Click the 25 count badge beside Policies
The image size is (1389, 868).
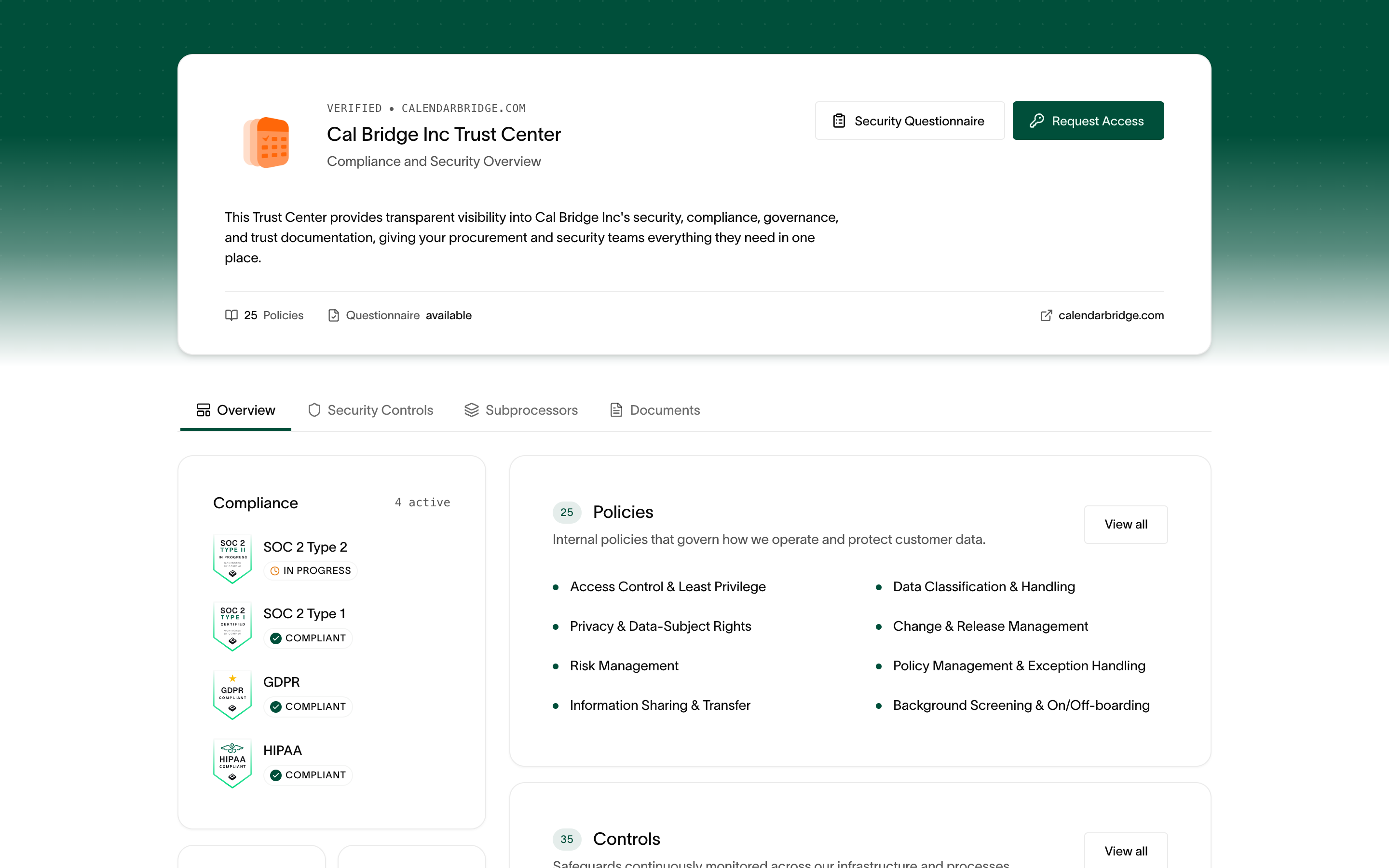567,512
